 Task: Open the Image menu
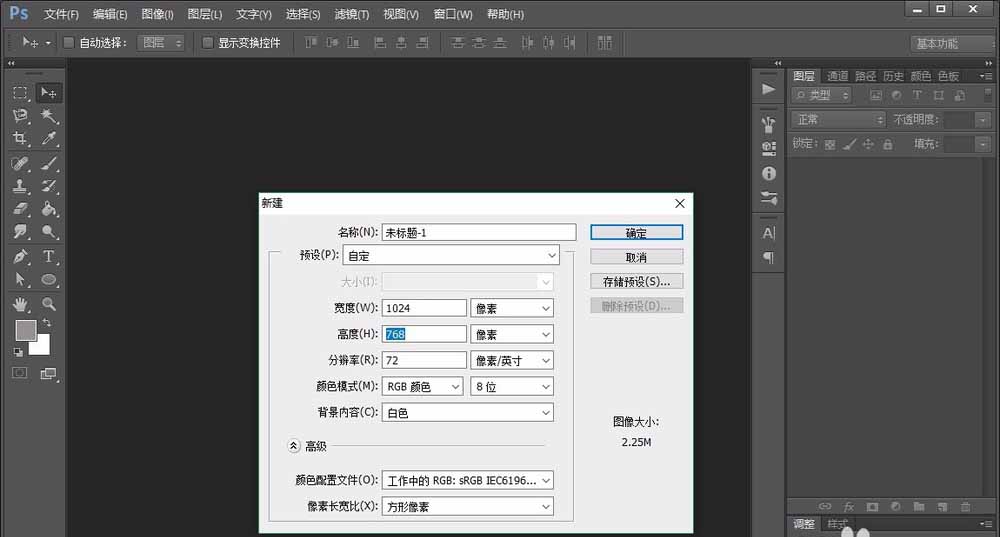[x=157, y=14]
